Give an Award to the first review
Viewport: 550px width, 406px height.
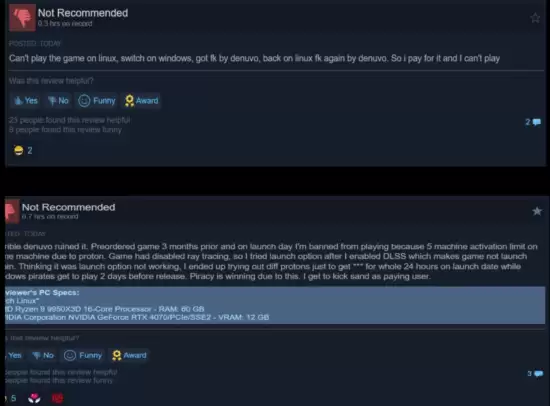click(x=141, y=101)
